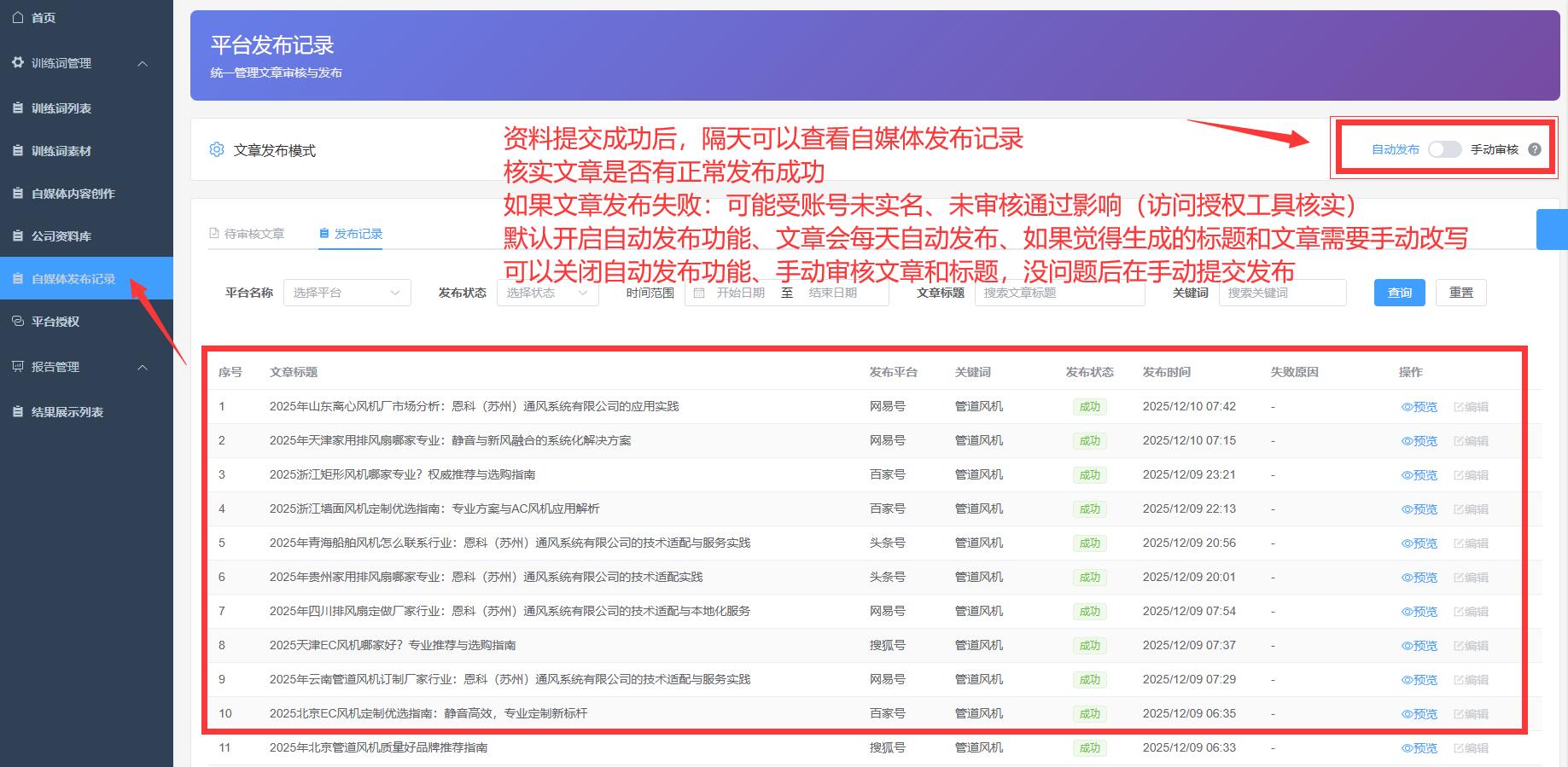Click the home icon in sidebar
Image resolution: width=1568 pixels, height=767 pixels.
click(x=18, y=17)
